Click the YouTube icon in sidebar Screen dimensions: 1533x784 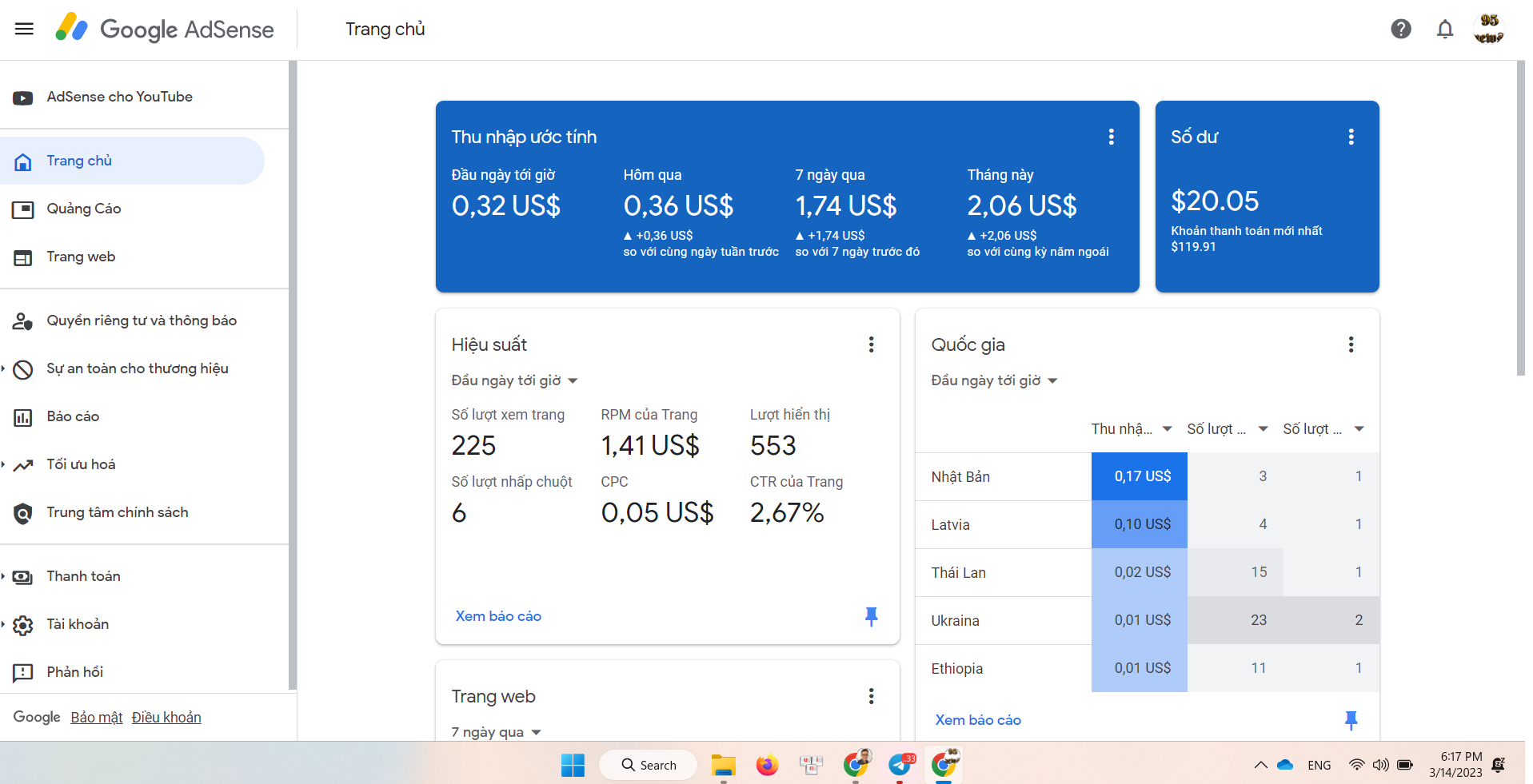(x=22, y=98)
